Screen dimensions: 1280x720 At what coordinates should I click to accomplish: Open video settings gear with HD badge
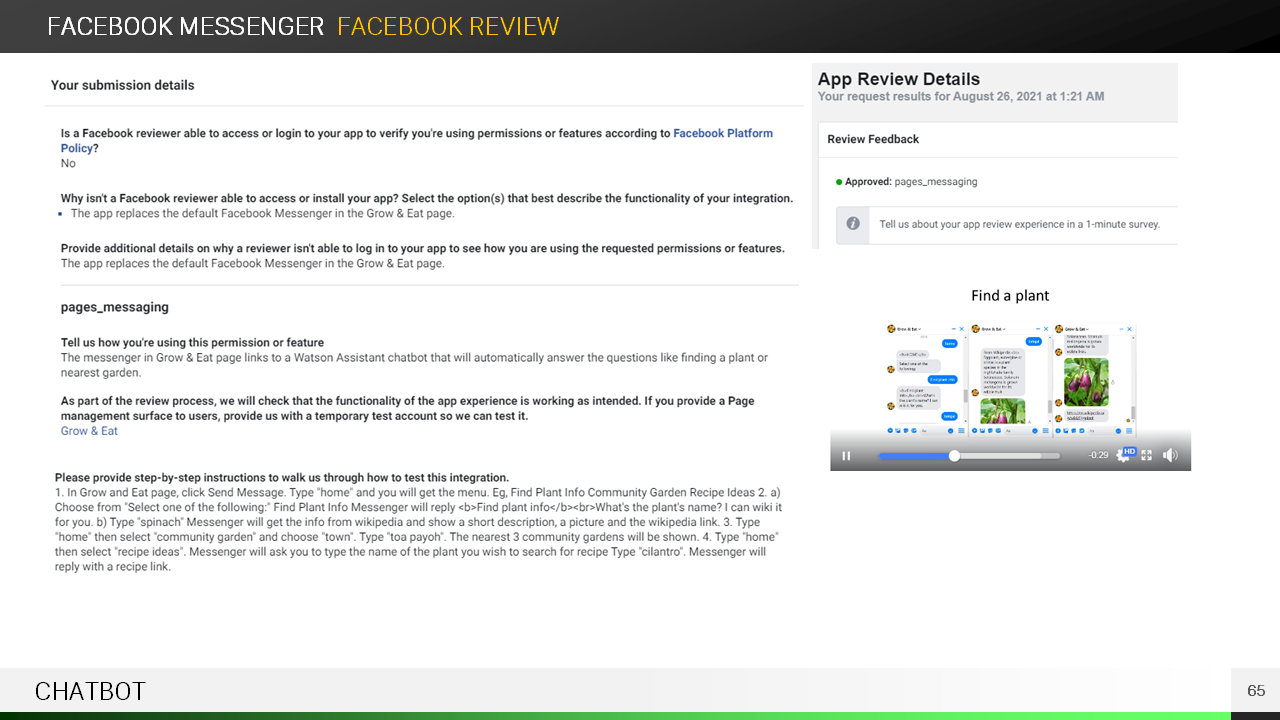(x=1123, y=456)
